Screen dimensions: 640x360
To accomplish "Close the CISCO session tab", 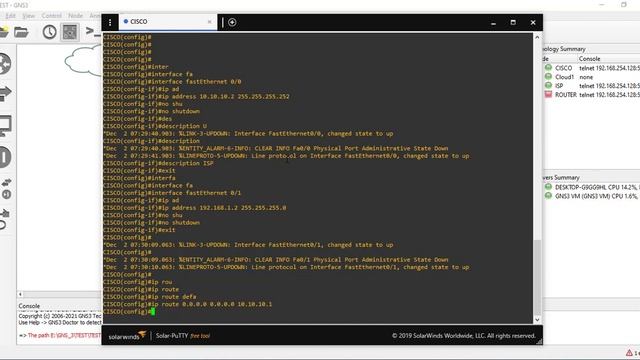I will click(210, 22).
